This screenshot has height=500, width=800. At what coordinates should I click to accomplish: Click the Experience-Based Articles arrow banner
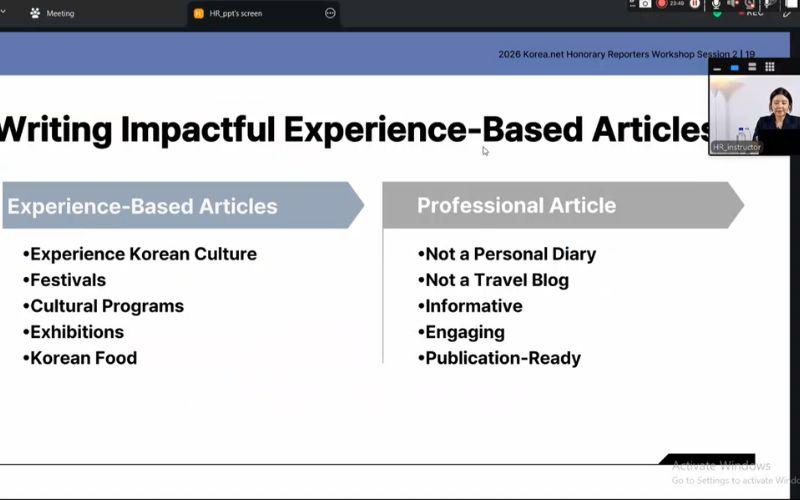point(183,205)
